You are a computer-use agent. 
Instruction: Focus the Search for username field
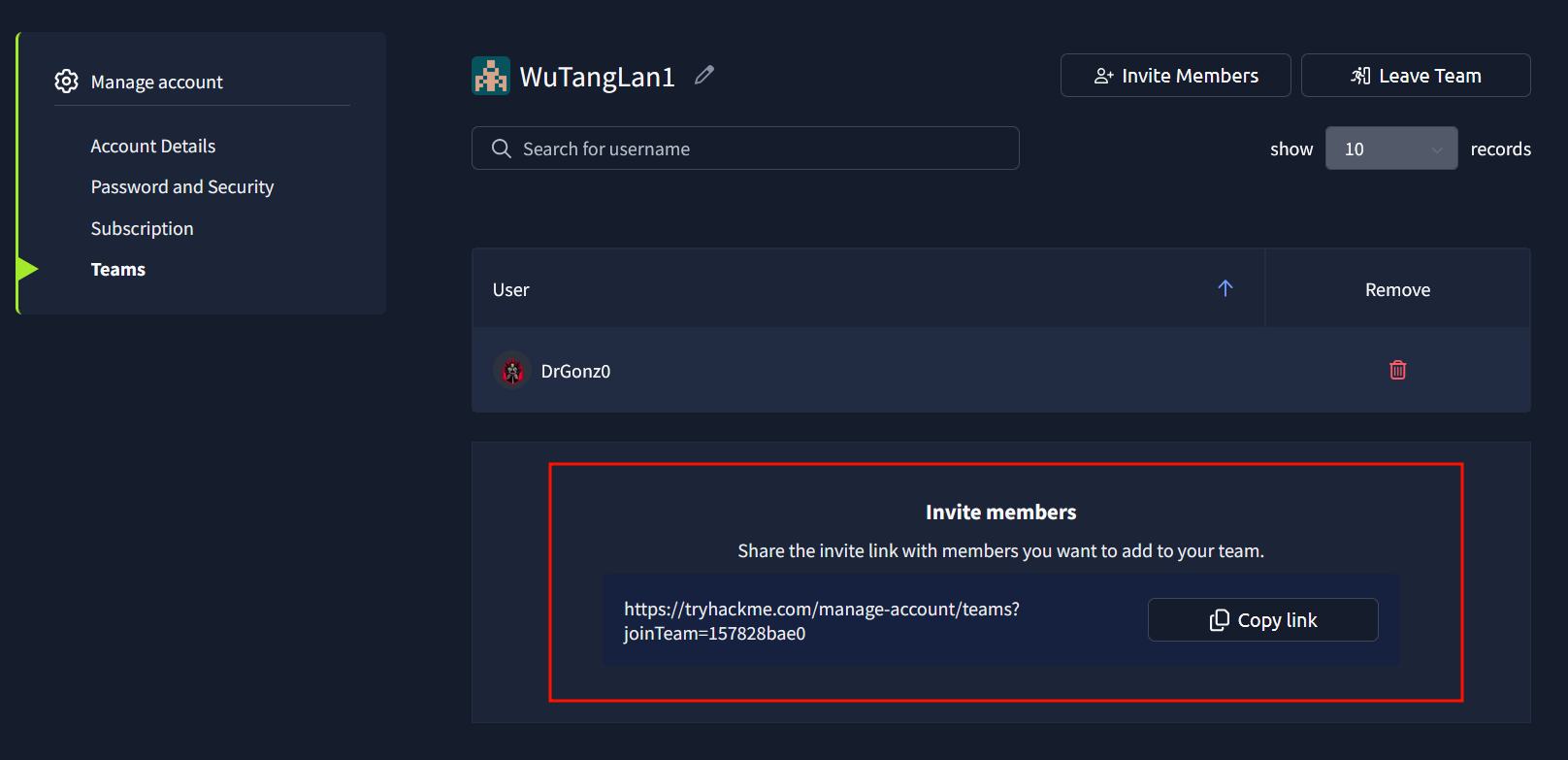pyautogui.click(x=745, y=149)
